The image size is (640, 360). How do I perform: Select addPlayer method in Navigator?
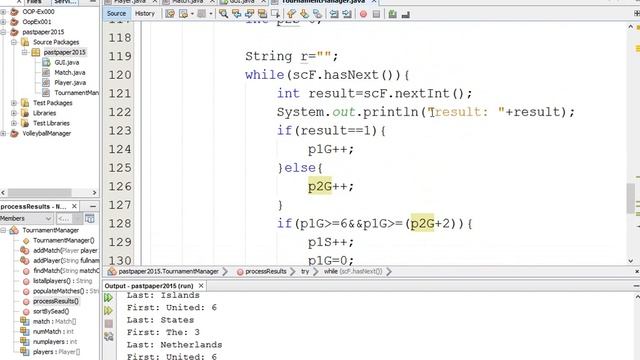[x=66, y=261]
